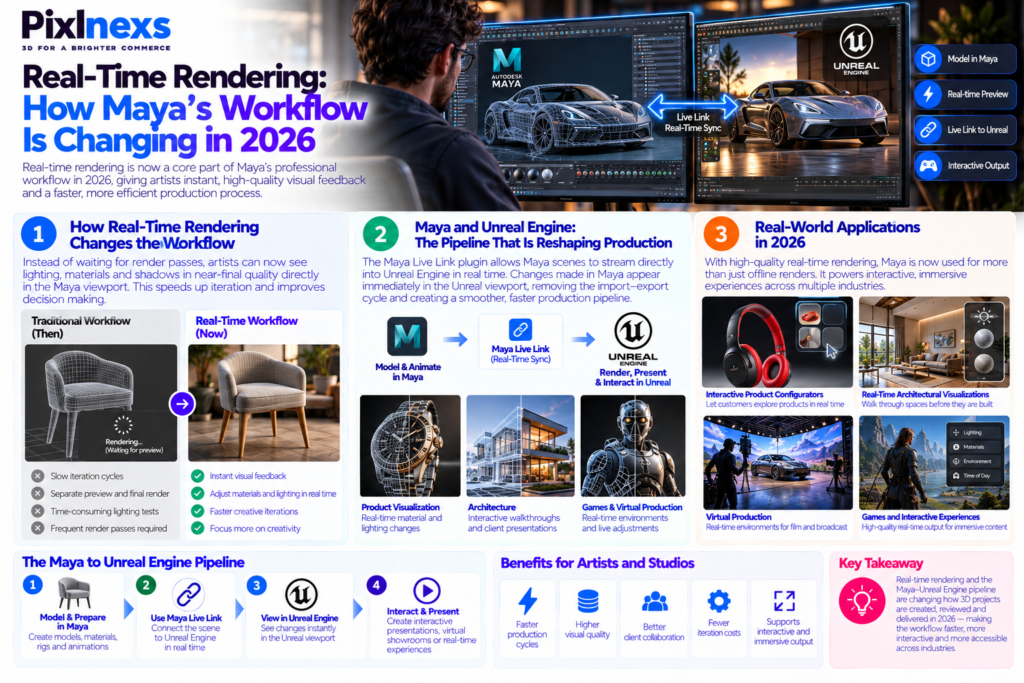Click the "Games and Interactive Experiences" caption
The image size is (1024, 683).
coord(920,516)
